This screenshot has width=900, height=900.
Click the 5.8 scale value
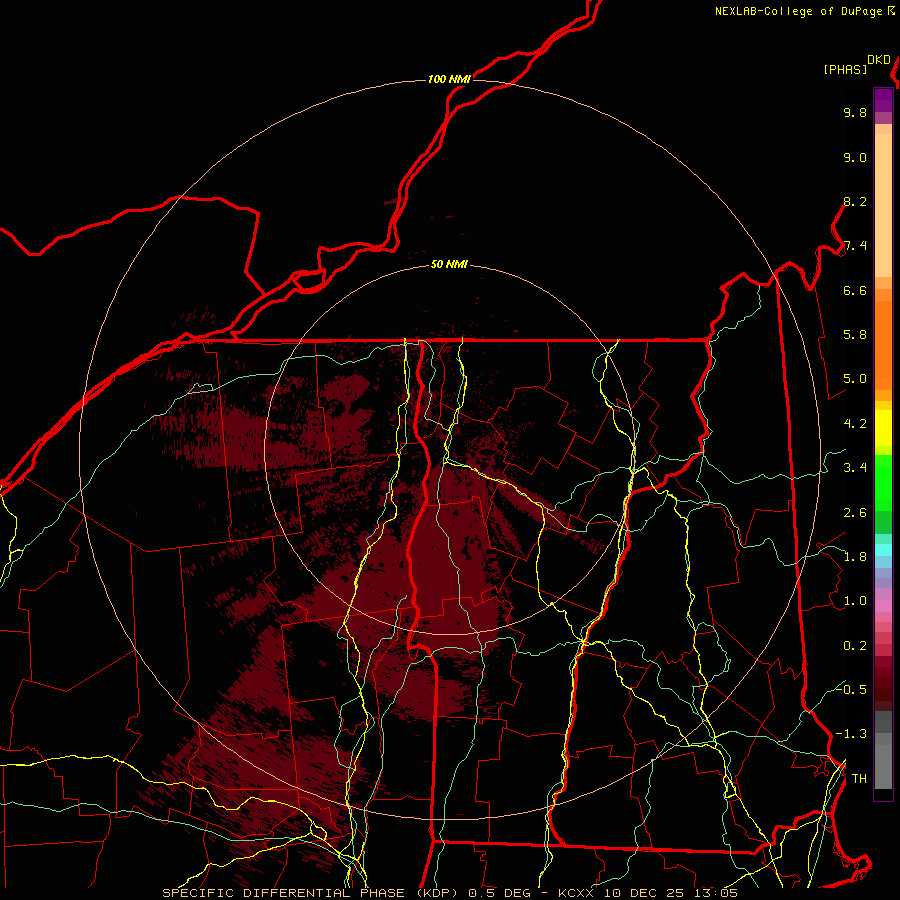(x=855, y=335)
